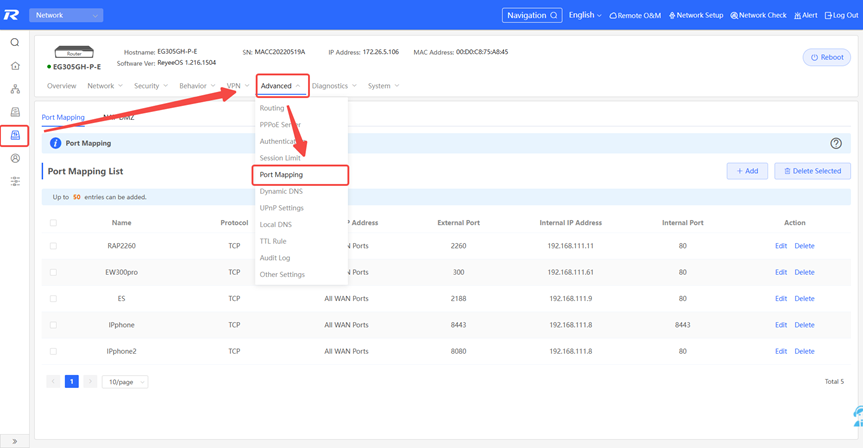This screenshot has height=448, width=863.
Task: Open the sidebar search icon
Action: pyautogui.click(x=15, y=42)
